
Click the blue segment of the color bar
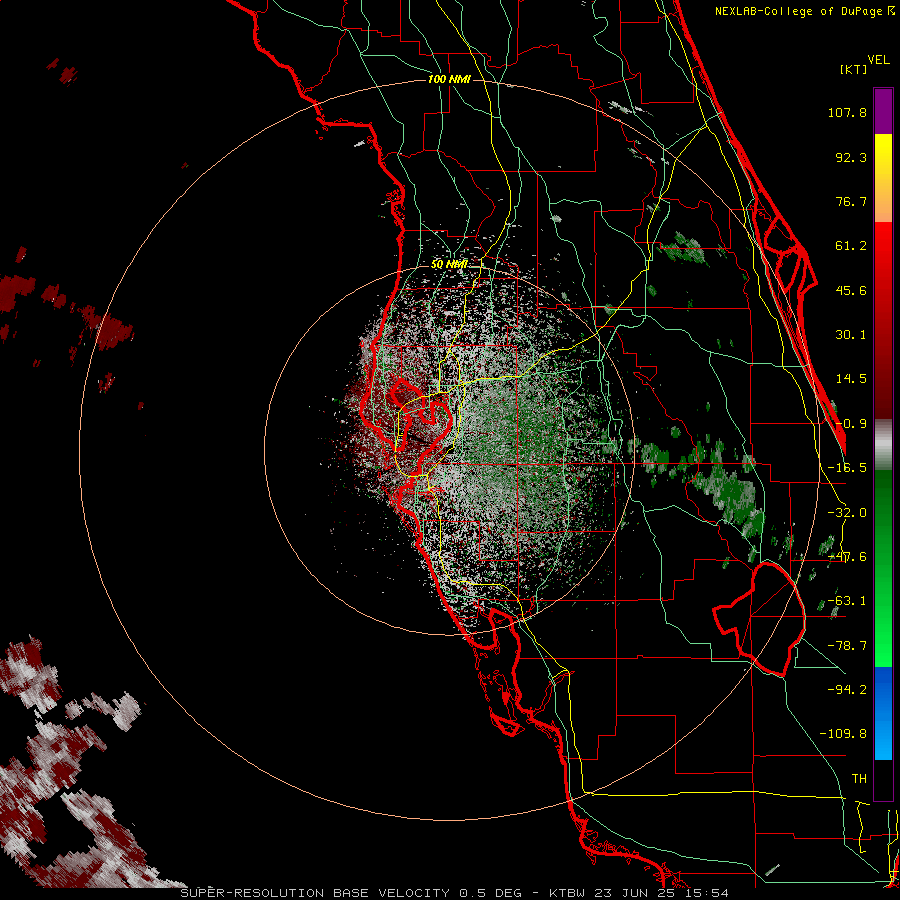click(x=883, y=713)
